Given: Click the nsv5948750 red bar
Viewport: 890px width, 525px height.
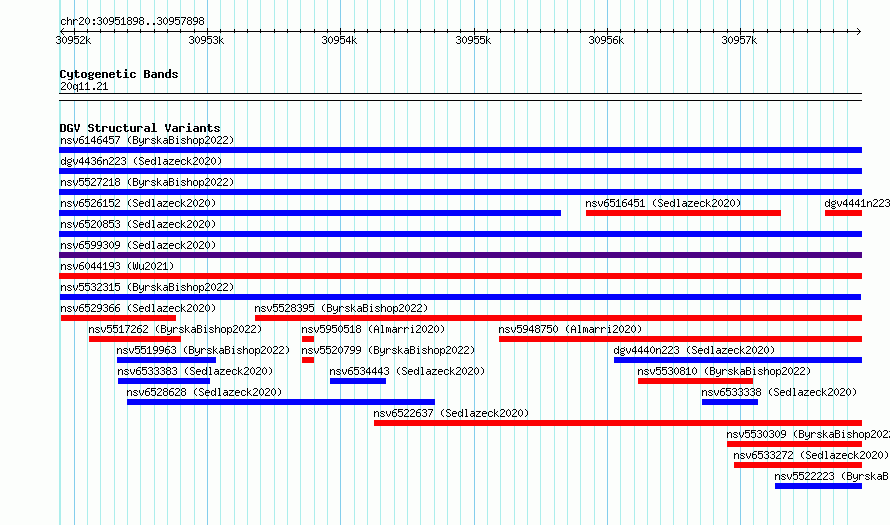Looking at the screenshot, I should 681,339.
